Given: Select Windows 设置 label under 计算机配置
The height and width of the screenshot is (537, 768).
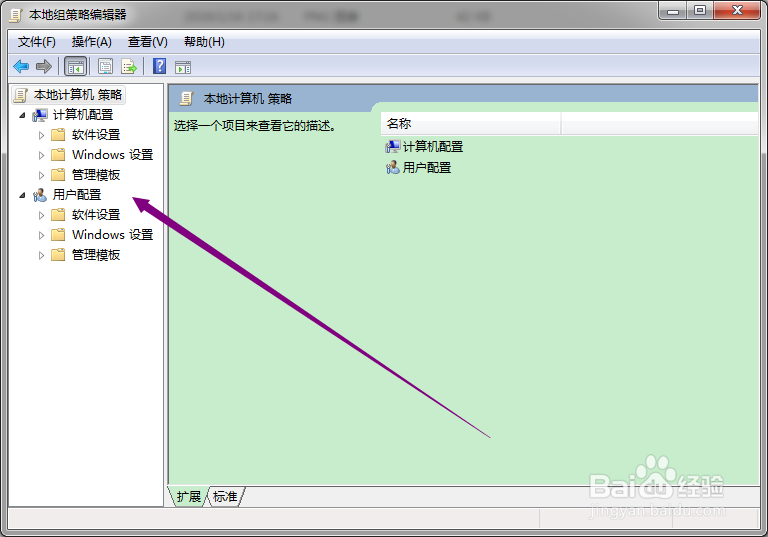Looking at the screenshot, I should [x=113, y=155].
